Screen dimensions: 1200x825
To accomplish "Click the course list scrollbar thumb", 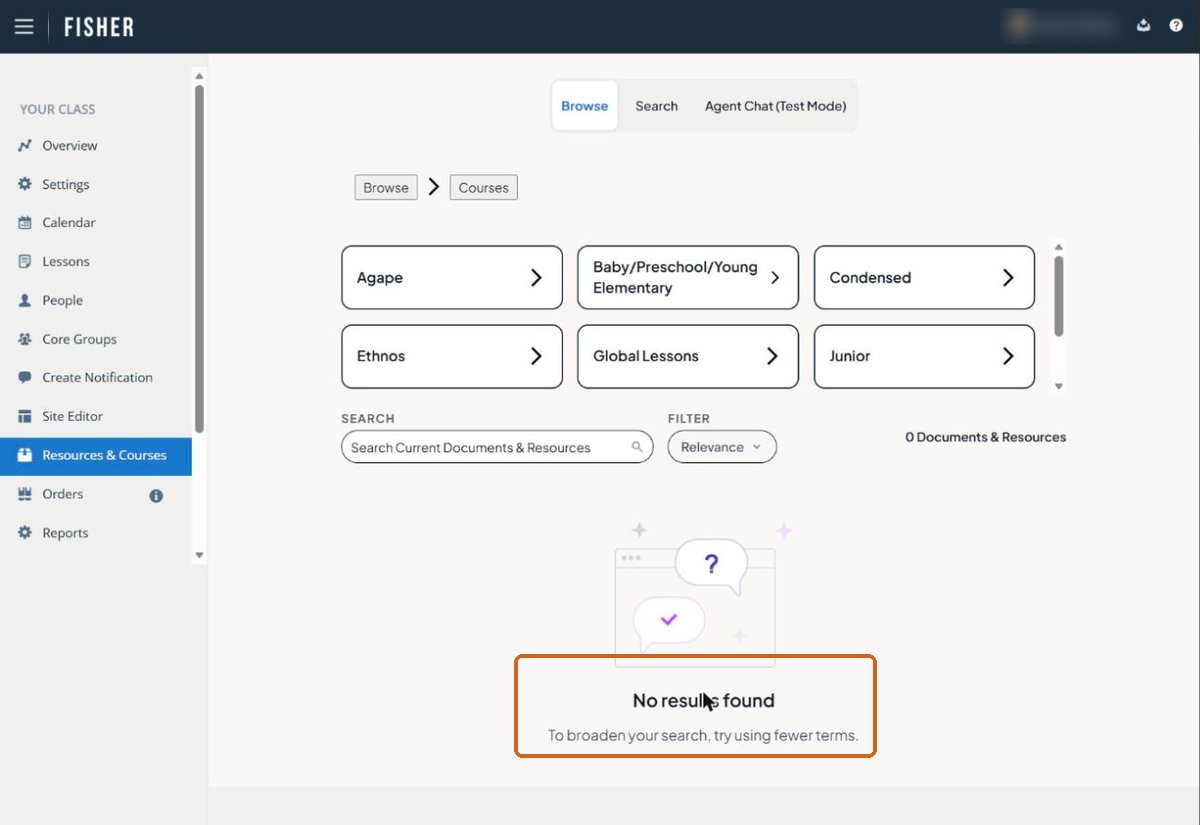I will [1059, 296].
